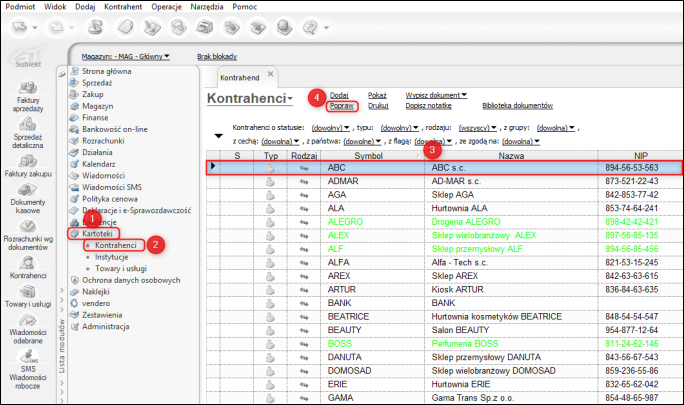Open z państwa filter (dowolne) dropdown

pos(362,141)
